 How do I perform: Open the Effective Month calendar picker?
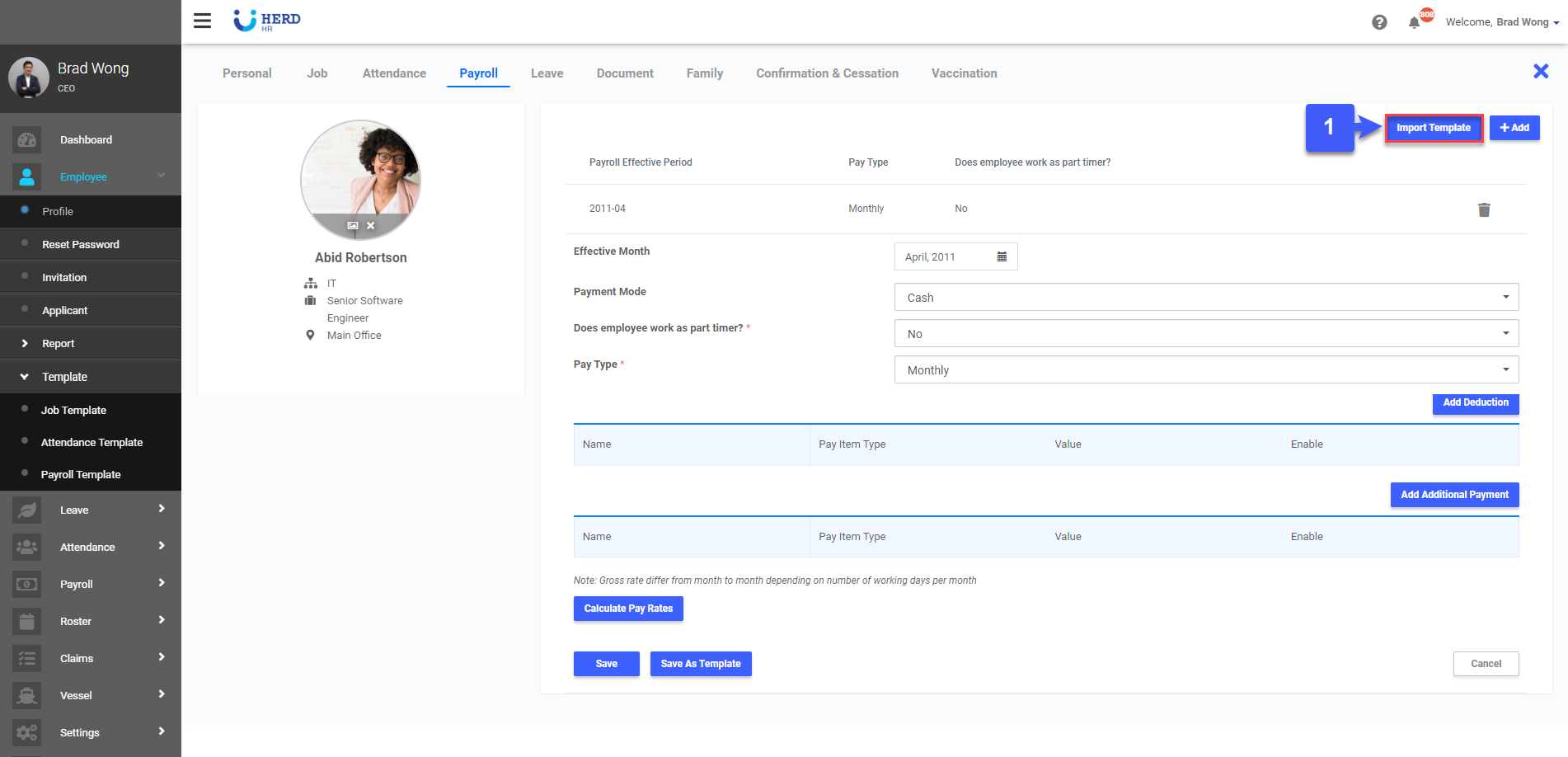tap(1002, 256)
